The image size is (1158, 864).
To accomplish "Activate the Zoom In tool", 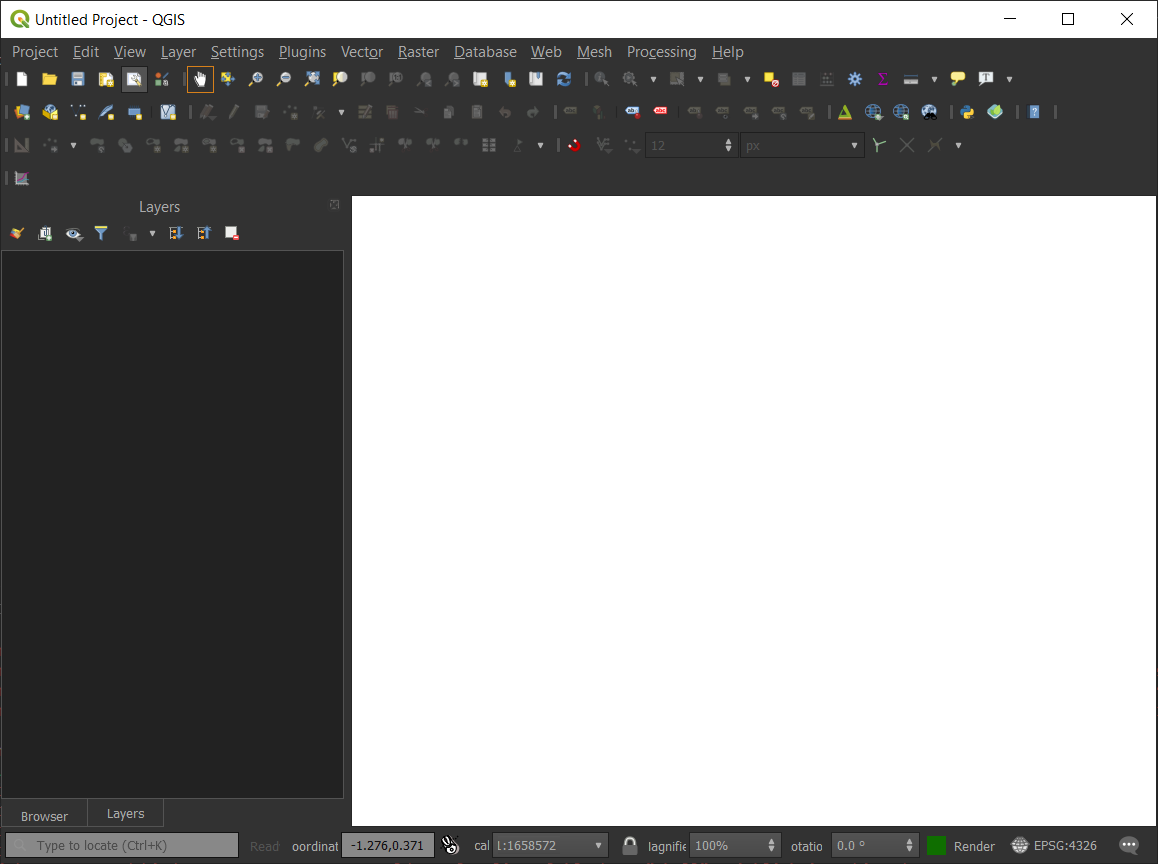I will click(x=255, y=78).
